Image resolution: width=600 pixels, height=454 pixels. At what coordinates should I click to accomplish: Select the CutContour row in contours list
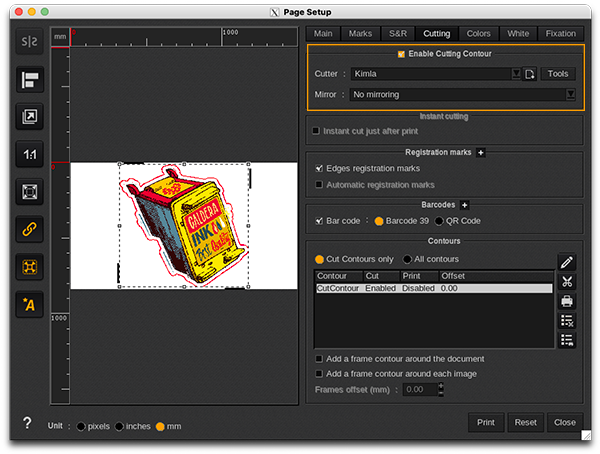coord(432,288)
